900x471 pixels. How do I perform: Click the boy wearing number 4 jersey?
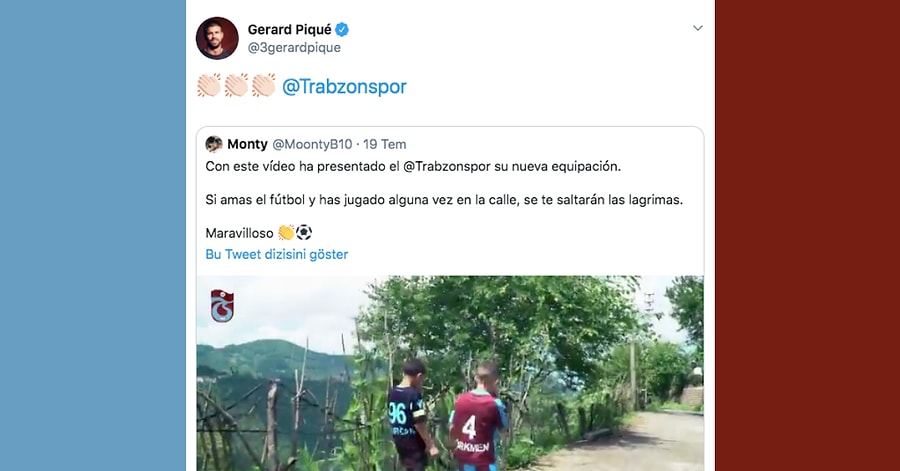(x=478, y=416)
